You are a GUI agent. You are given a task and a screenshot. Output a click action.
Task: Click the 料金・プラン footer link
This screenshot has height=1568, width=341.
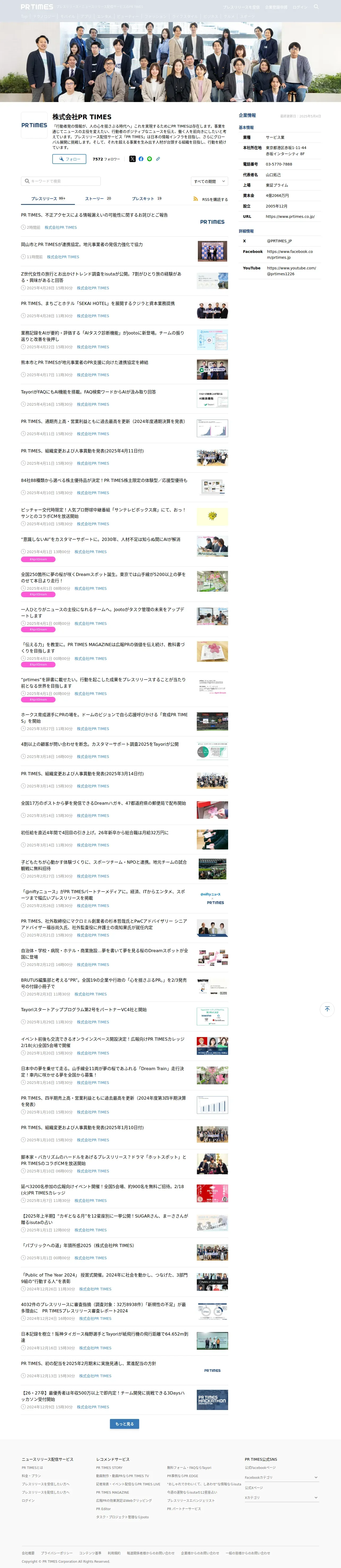pos(32,1476)
